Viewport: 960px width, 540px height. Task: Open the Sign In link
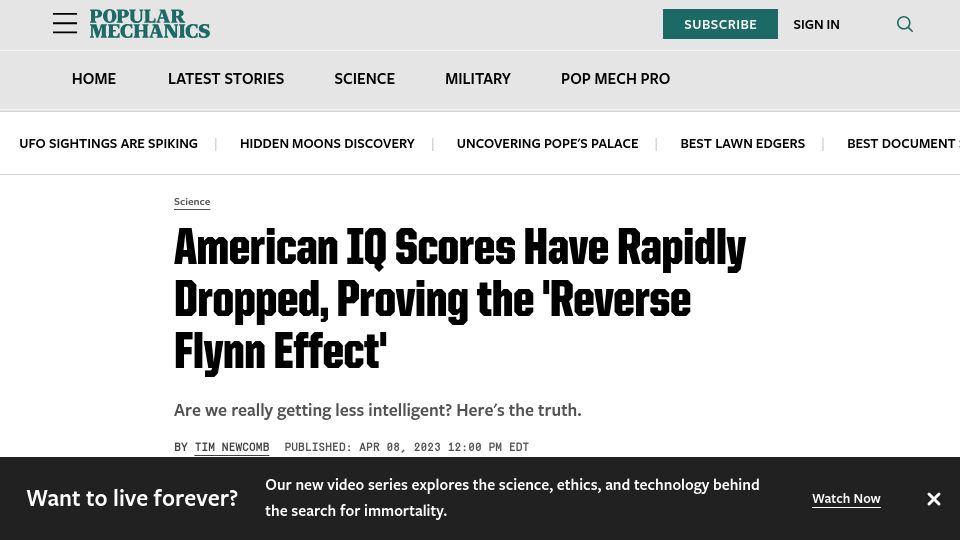[x=816, y=24]
